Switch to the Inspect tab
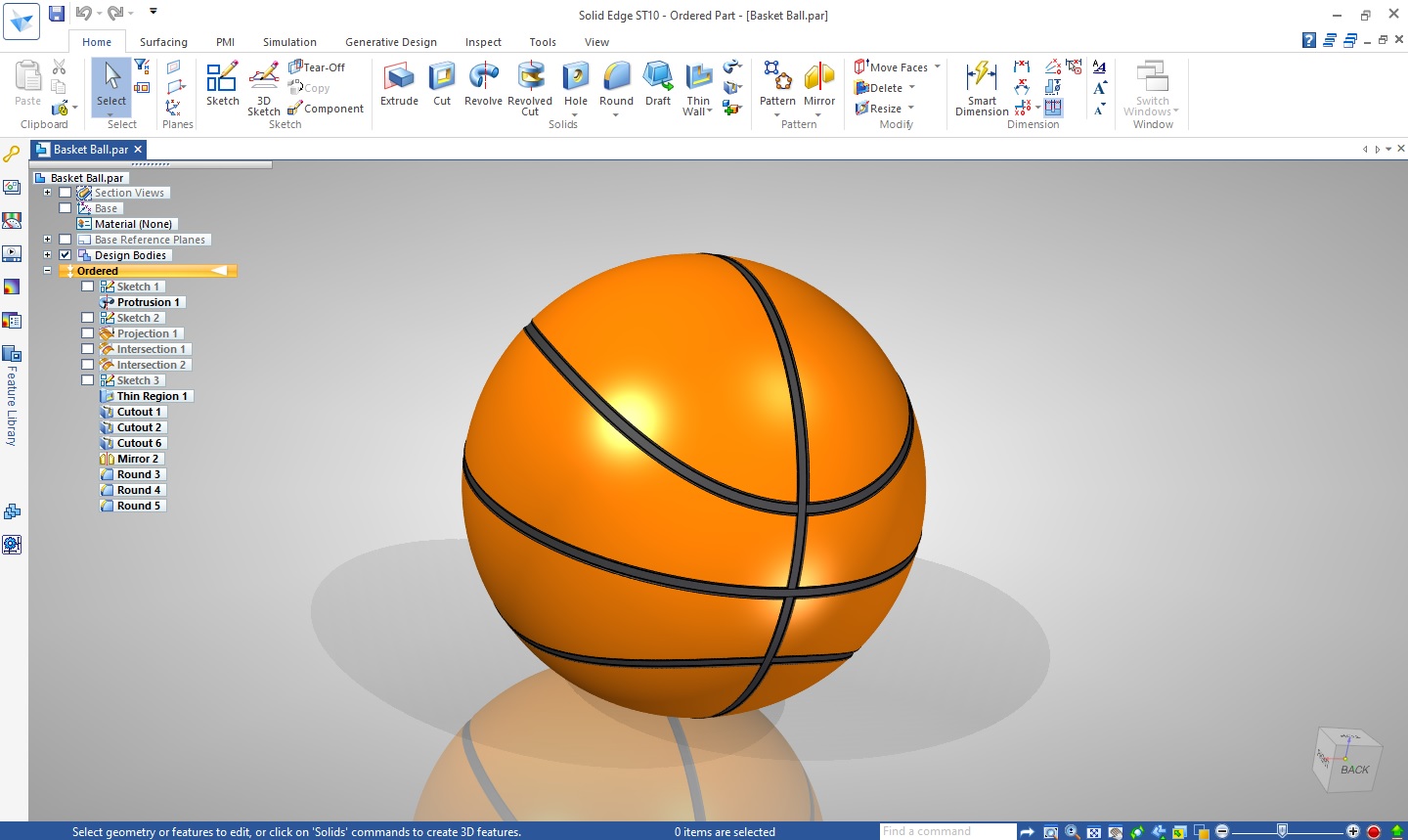This screenshot has height=840, width=1408. coord(483,42)
